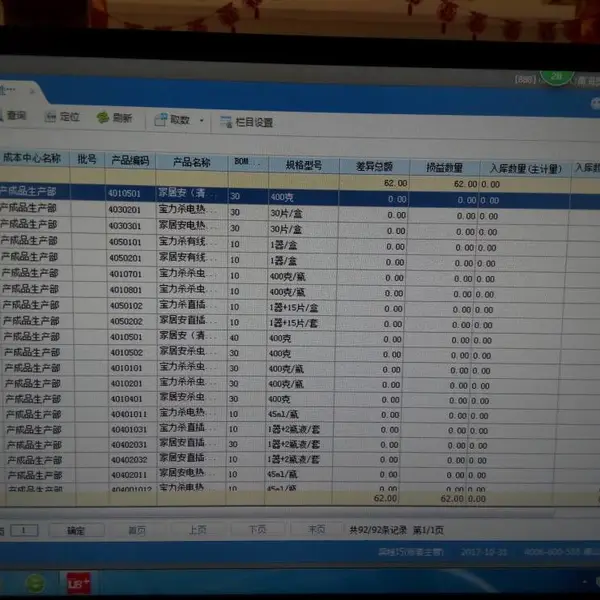This screenshot has height=600, width=600.
Task: Click the 规格型号 column header
Action: click(304, 165)
